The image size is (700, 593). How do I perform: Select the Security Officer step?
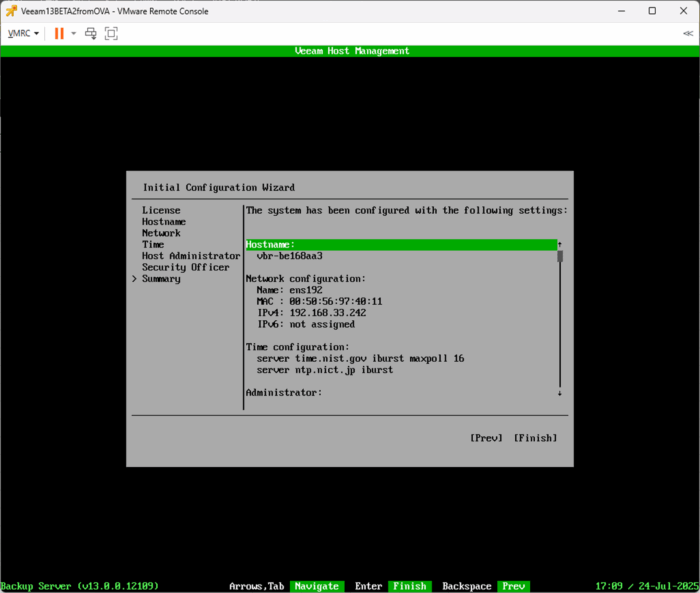point(186,267)
